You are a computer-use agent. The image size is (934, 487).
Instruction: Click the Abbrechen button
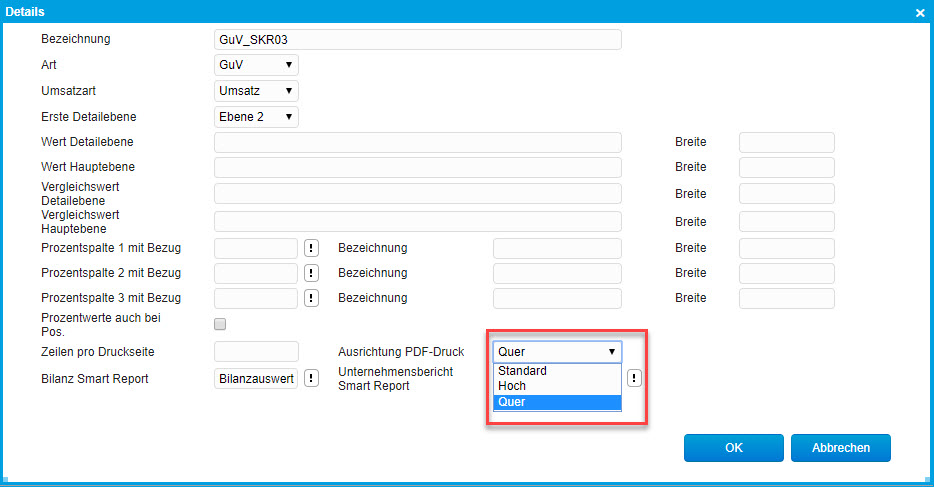pos(840,448)
